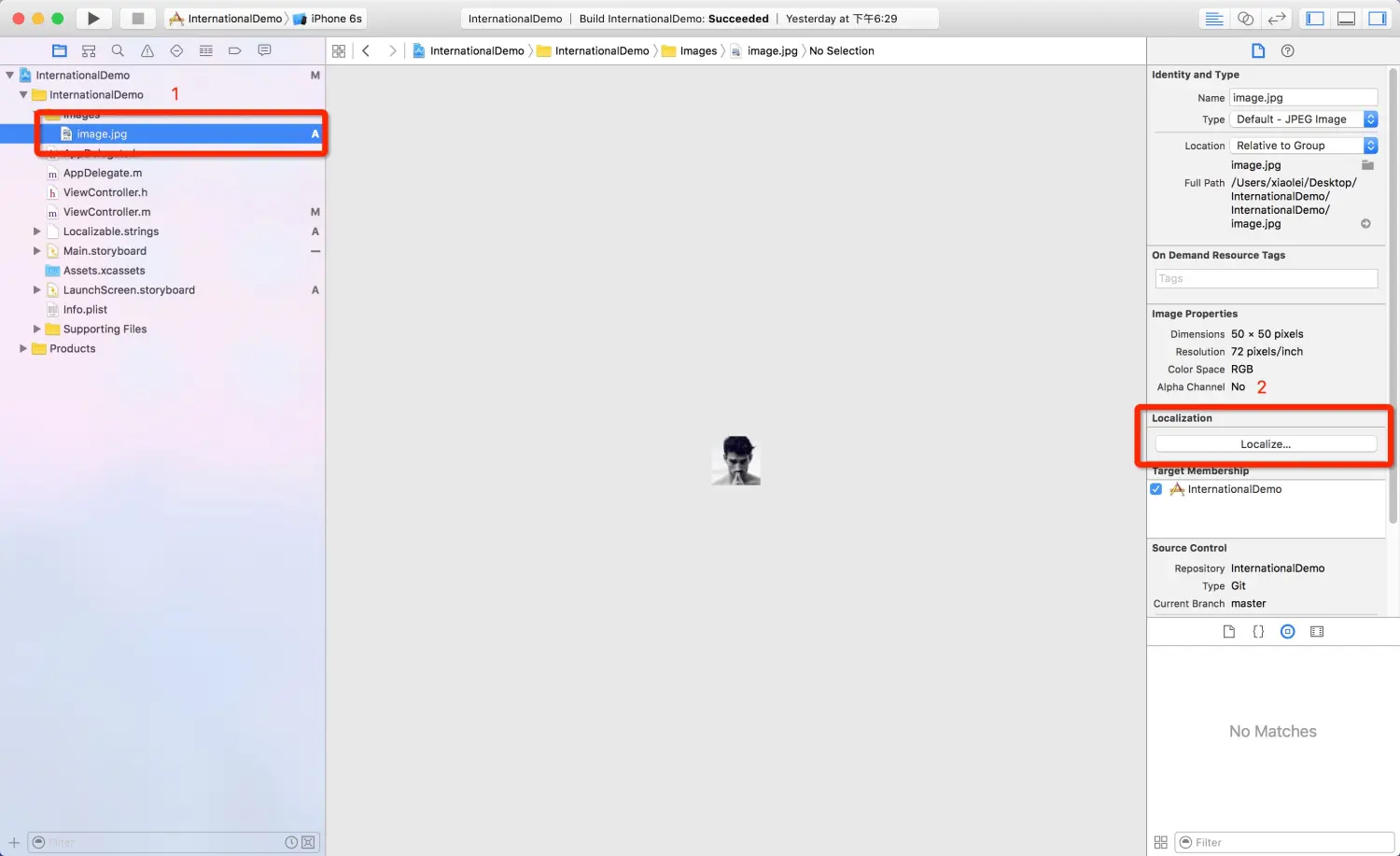Toggle InternationalDemo target membership checkbox

coord(1156,489)
